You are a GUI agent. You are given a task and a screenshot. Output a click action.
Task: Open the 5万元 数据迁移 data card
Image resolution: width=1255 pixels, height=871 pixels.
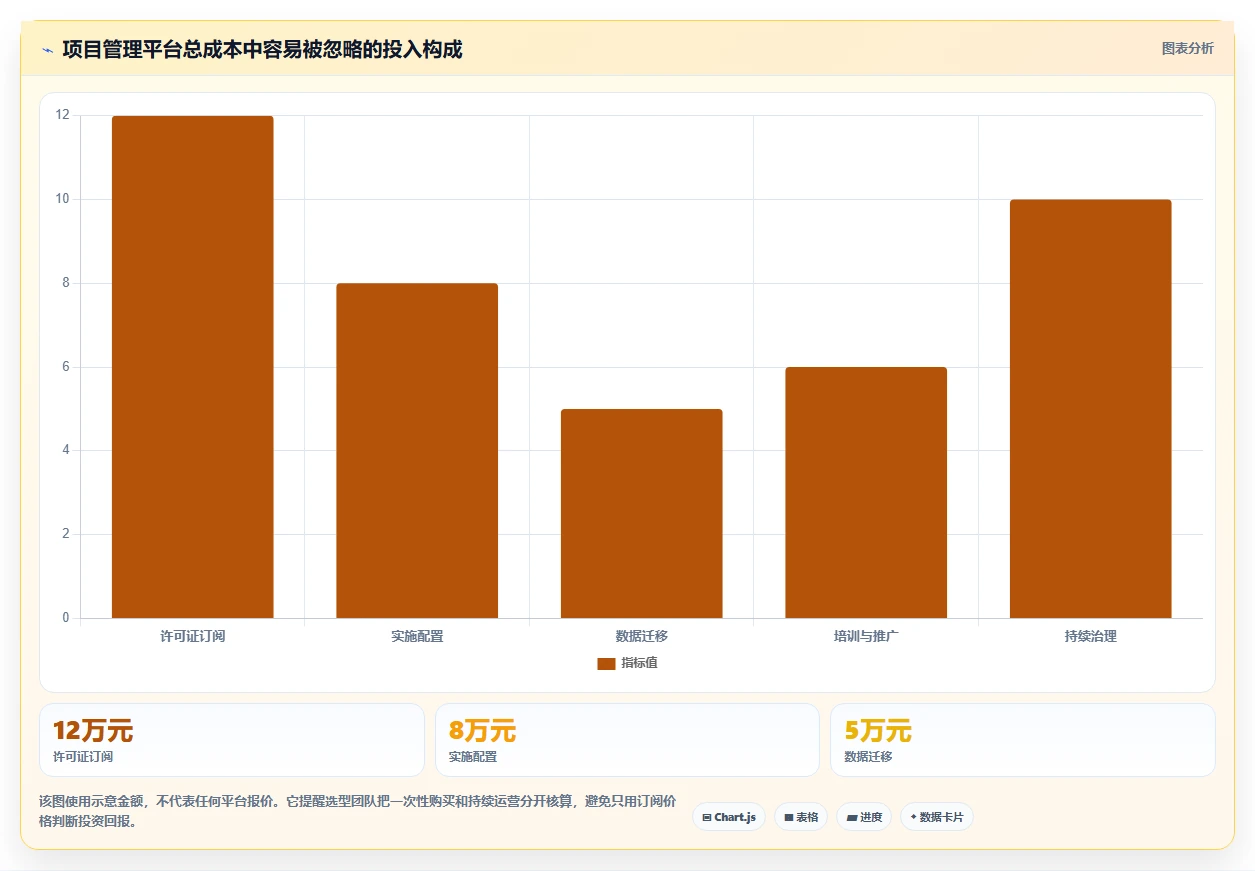click(x=1023, y=740)
